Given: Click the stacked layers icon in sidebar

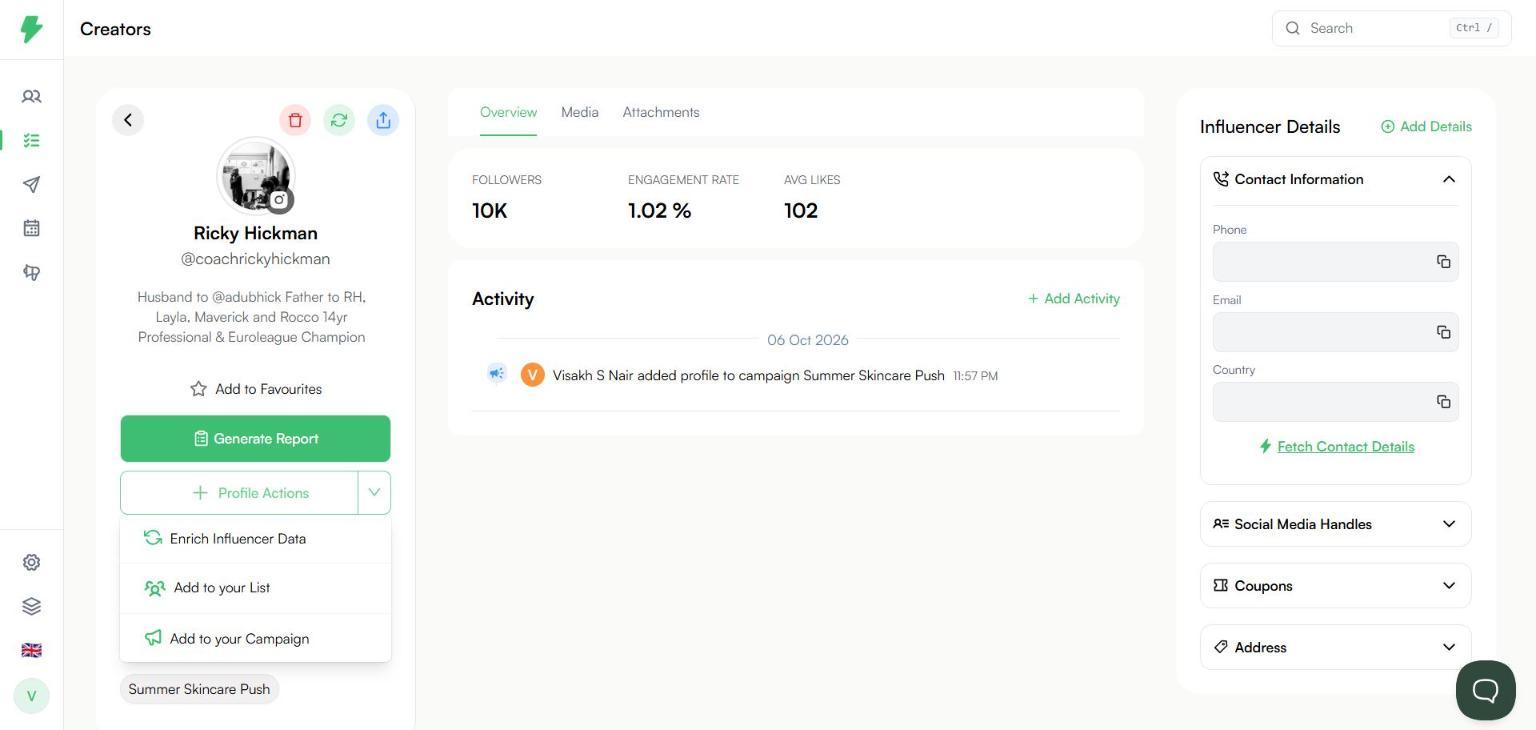Looking at the screenshot, I should (x=31, y=606).
